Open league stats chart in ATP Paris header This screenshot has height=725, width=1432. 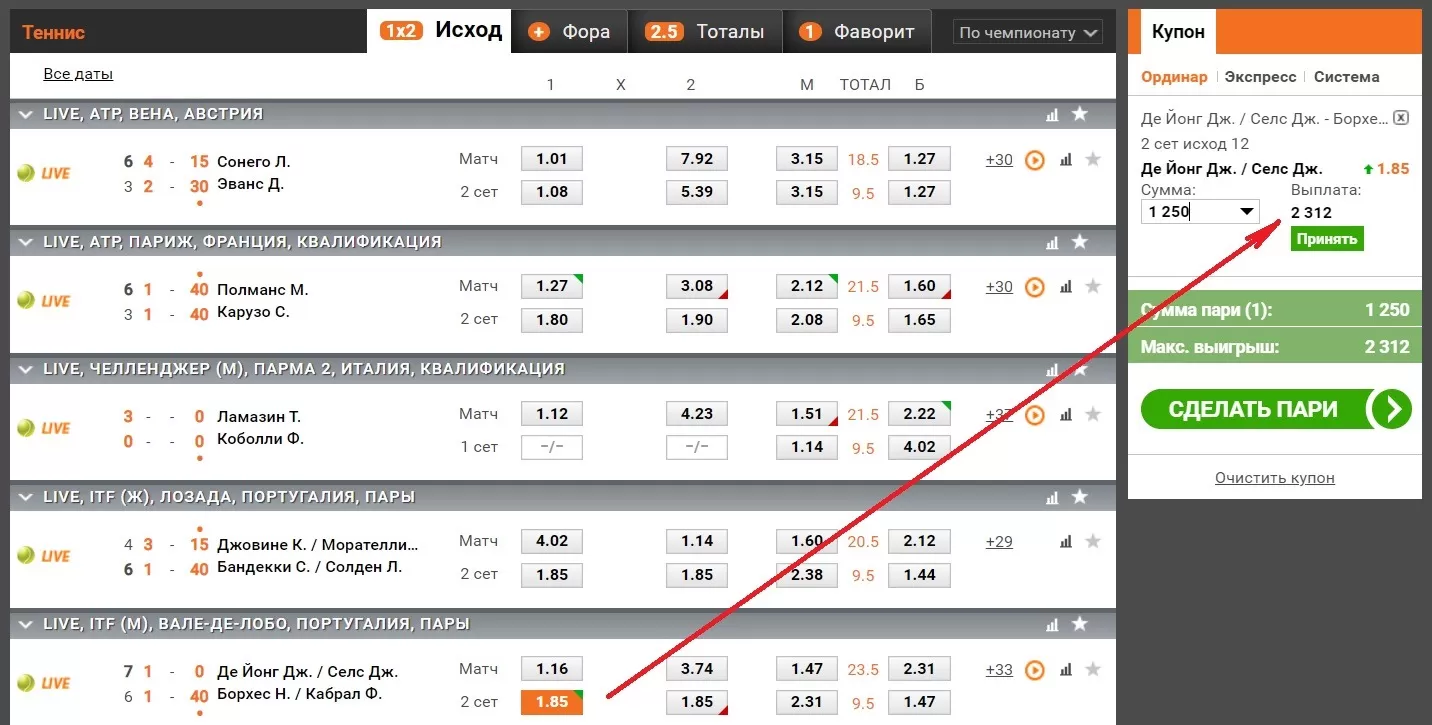pos(1052,242)
